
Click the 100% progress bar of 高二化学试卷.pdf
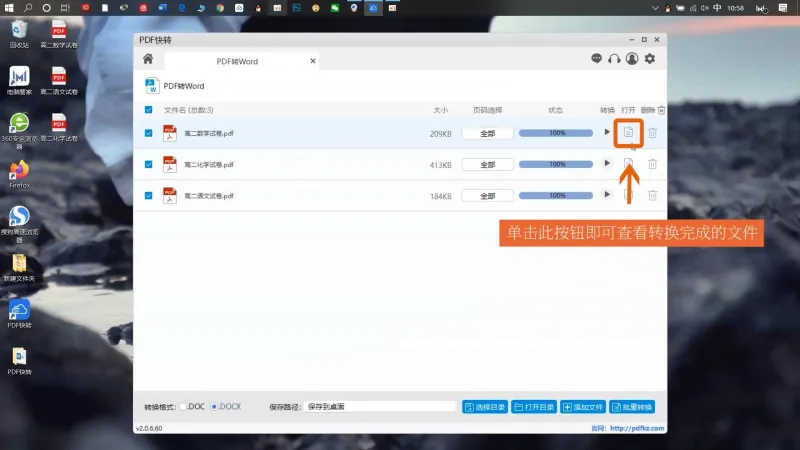click(x=556, y=164)
